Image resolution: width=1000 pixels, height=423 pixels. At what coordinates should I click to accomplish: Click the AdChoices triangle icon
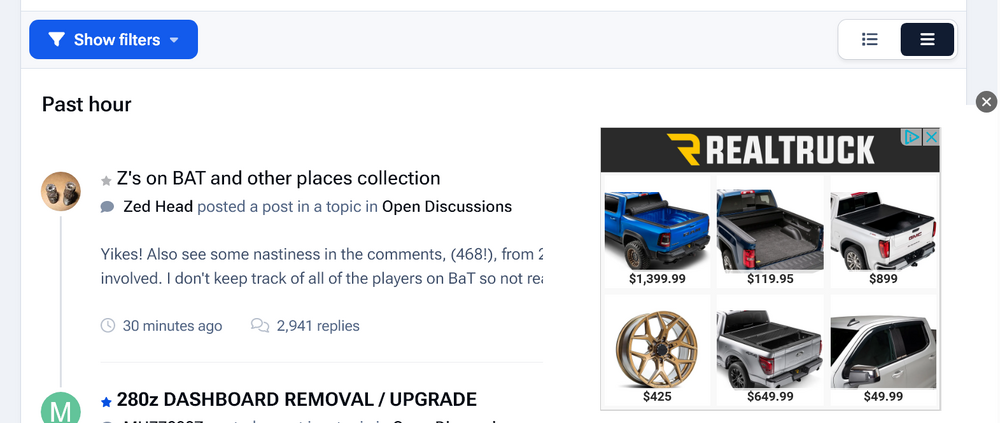pyautogui.click(x=912, y=137)
